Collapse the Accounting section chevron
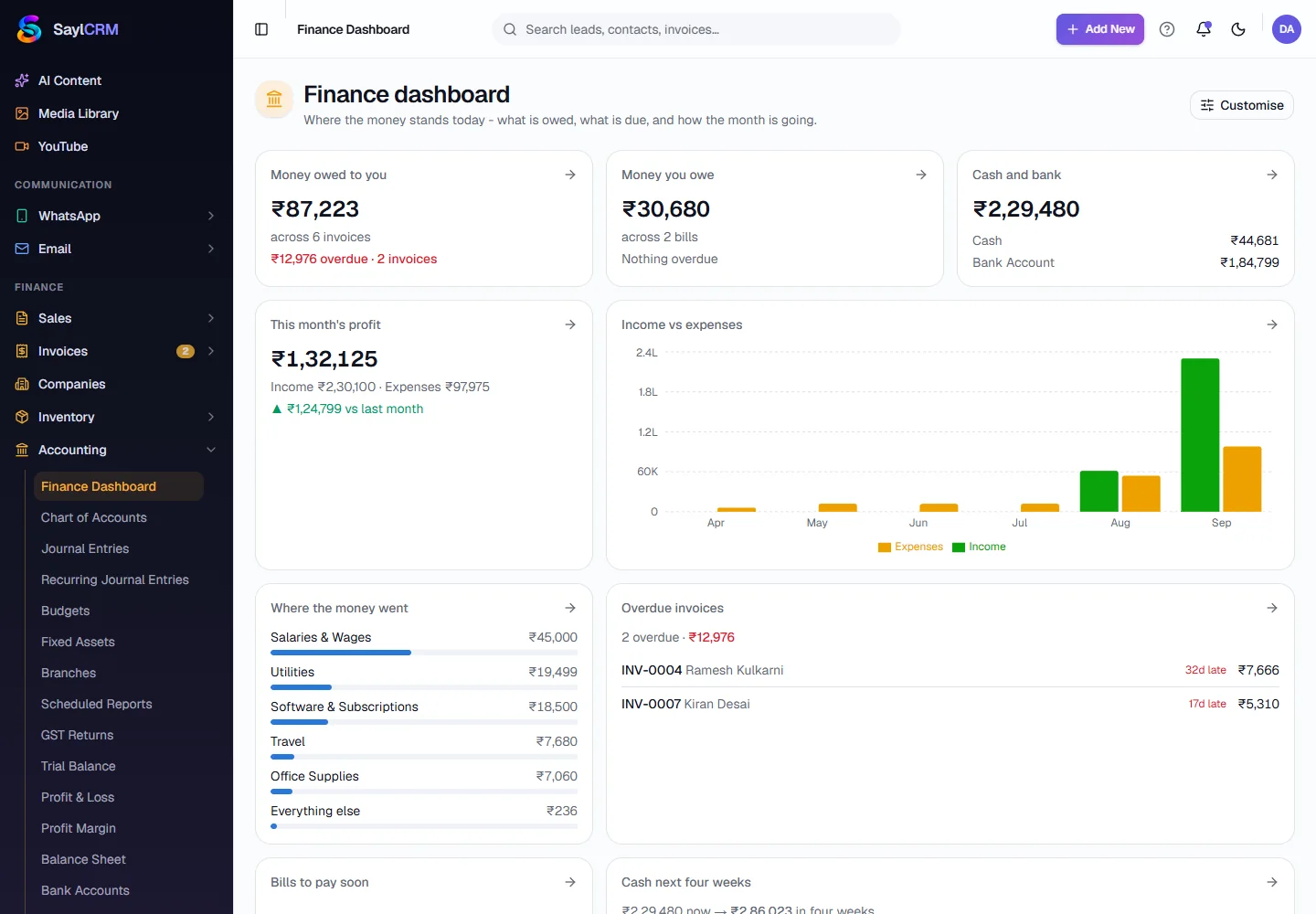1316x914 pixels. [211, 450]
